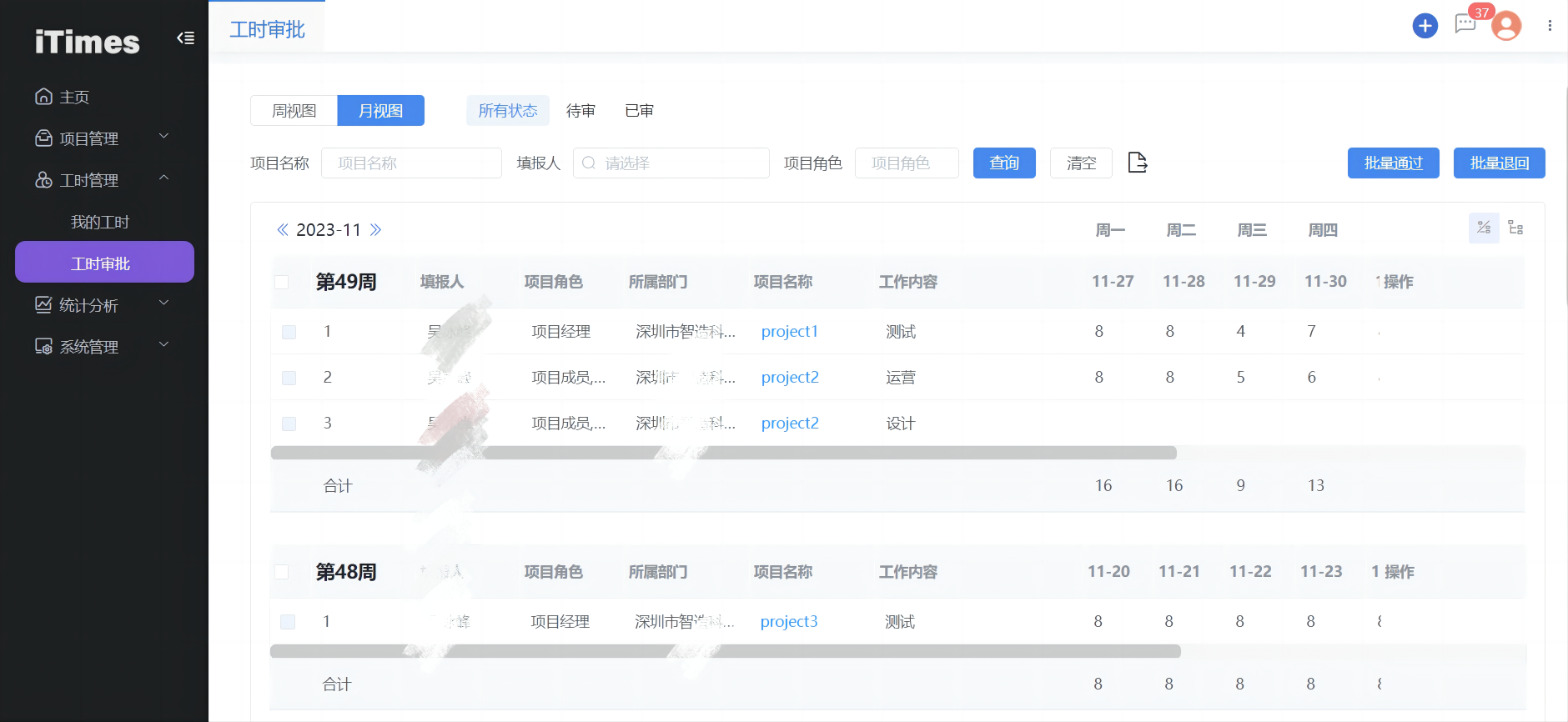The image size is (1568, 722).
Task: Switch to the tree structure view icon
Action: coord(1515,228)
